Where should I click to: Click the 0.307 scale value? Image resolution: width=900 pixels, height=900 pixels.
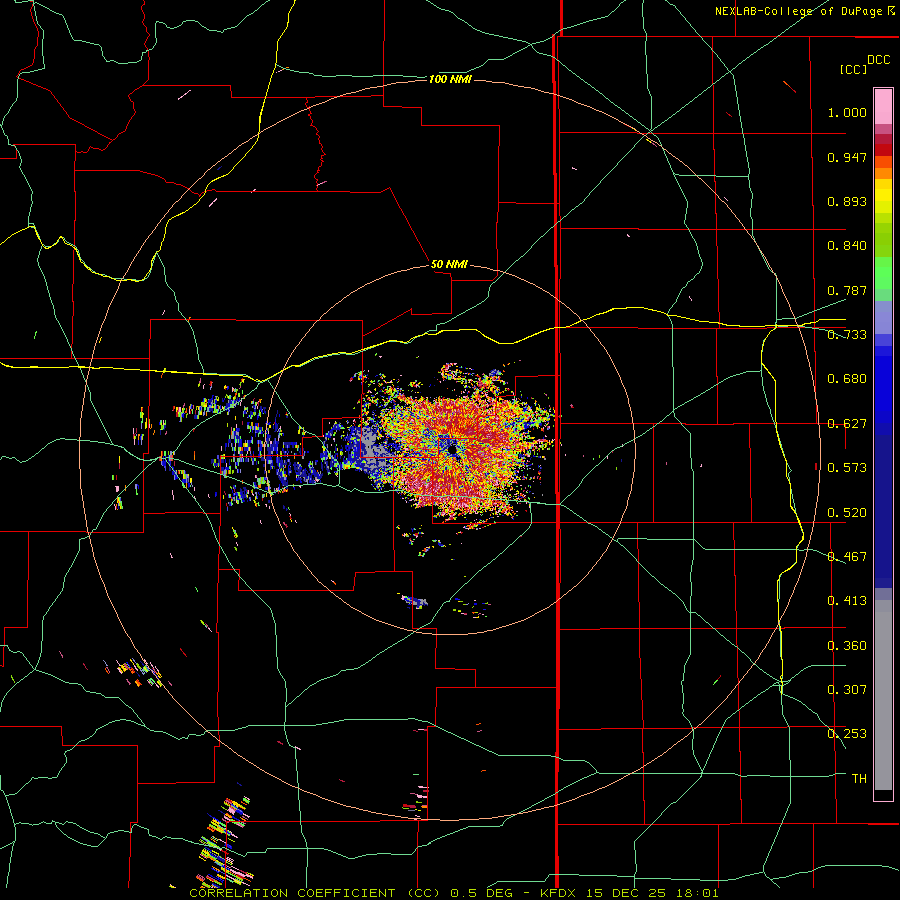(847, 690)
